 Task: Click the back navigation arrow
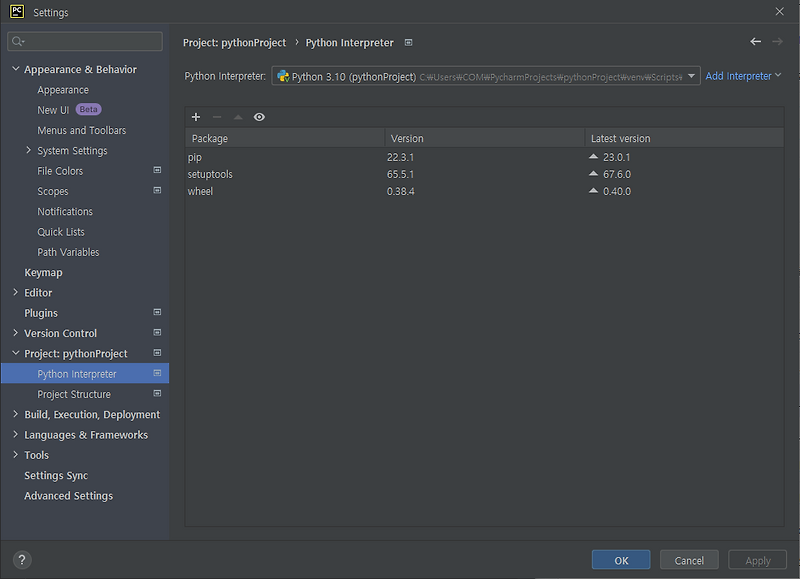pos(757,42)
